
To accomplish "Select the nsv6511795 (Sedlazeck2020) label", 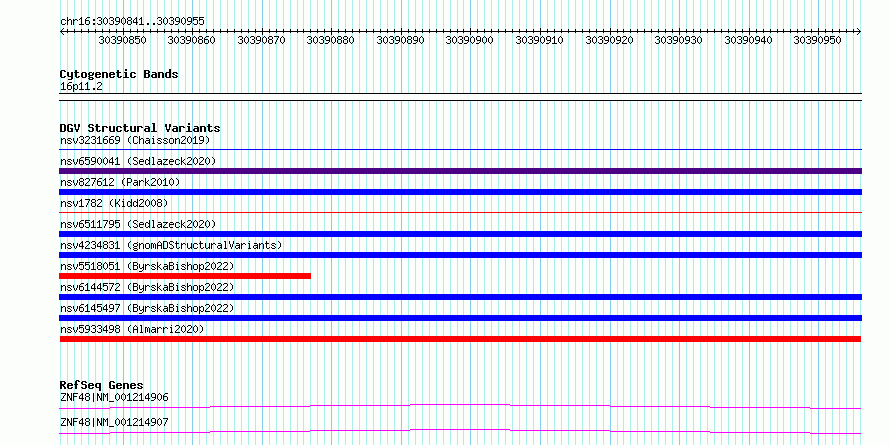I will pos(138,224).
